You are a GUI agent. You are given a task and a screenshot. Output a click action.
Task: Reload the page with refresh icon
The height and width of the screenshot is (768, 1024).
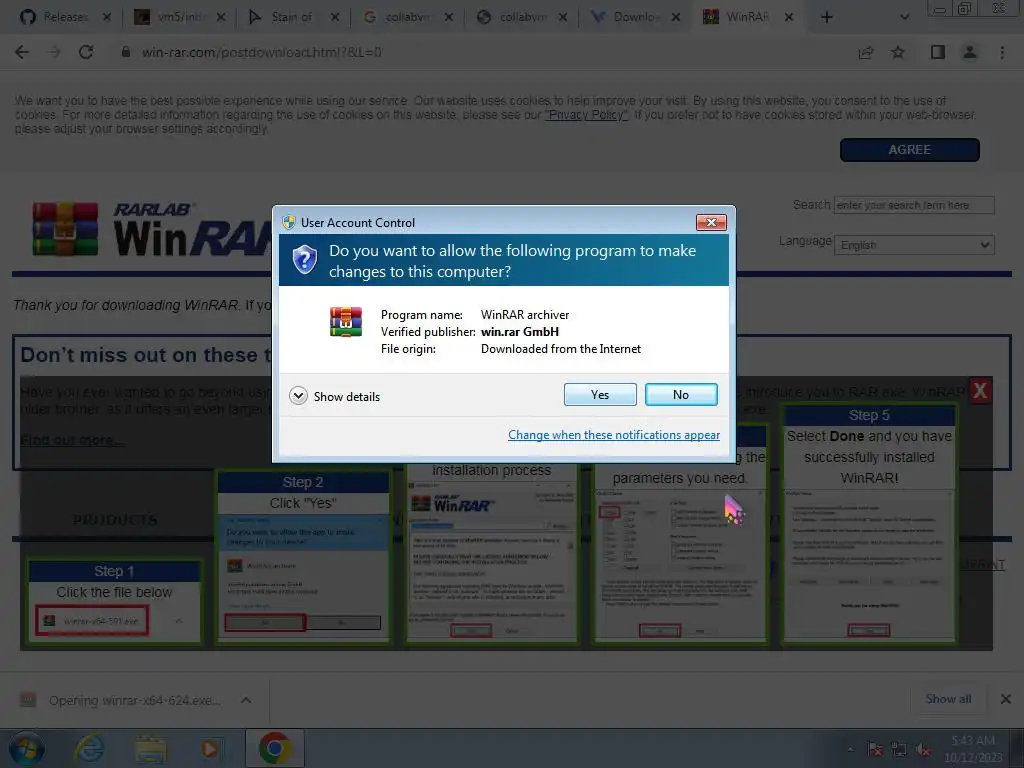[x=86, y=52]
